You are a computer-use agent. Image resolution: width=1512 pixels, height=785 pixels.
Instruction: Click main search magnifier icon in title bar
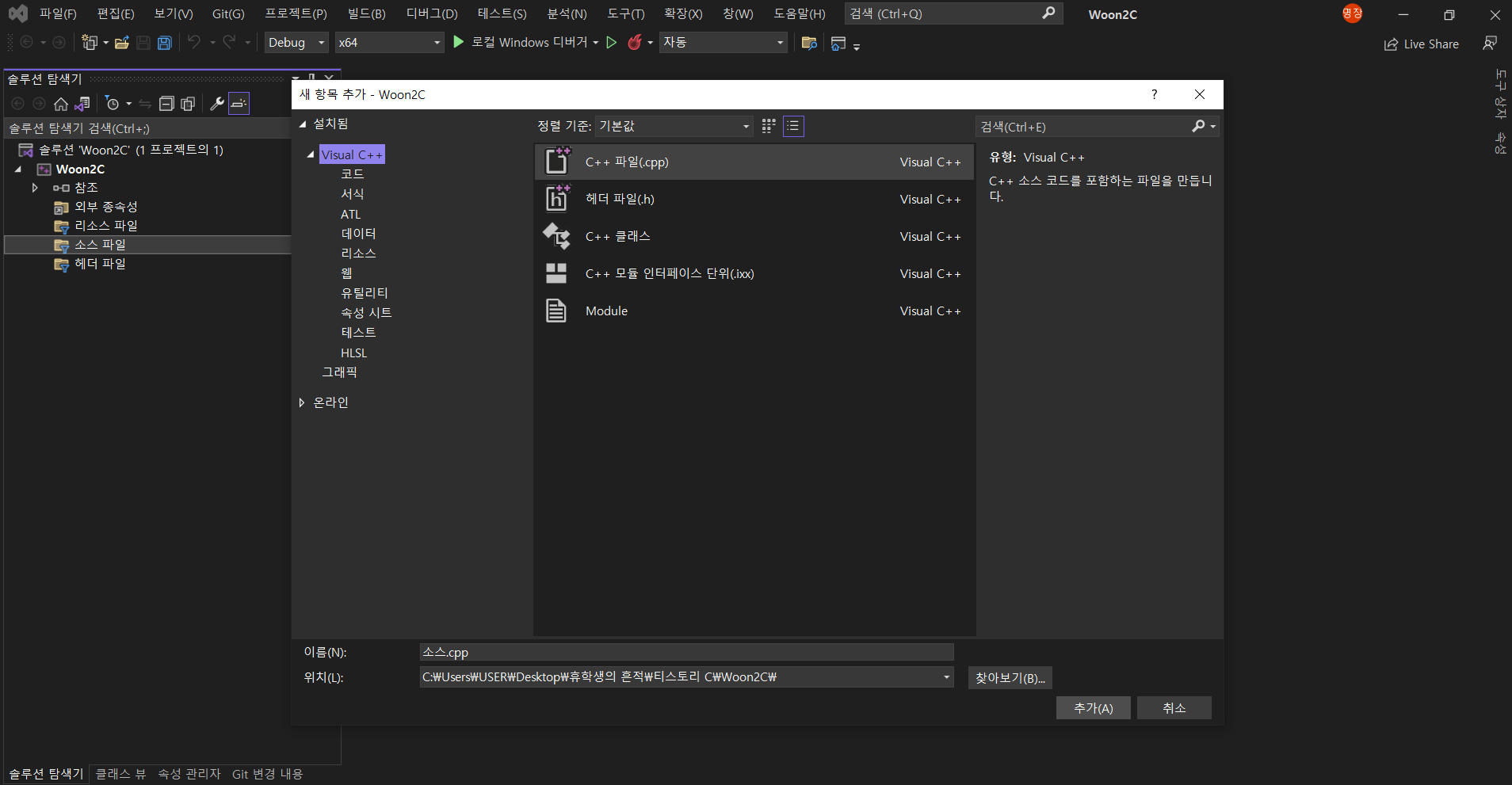1048,13
